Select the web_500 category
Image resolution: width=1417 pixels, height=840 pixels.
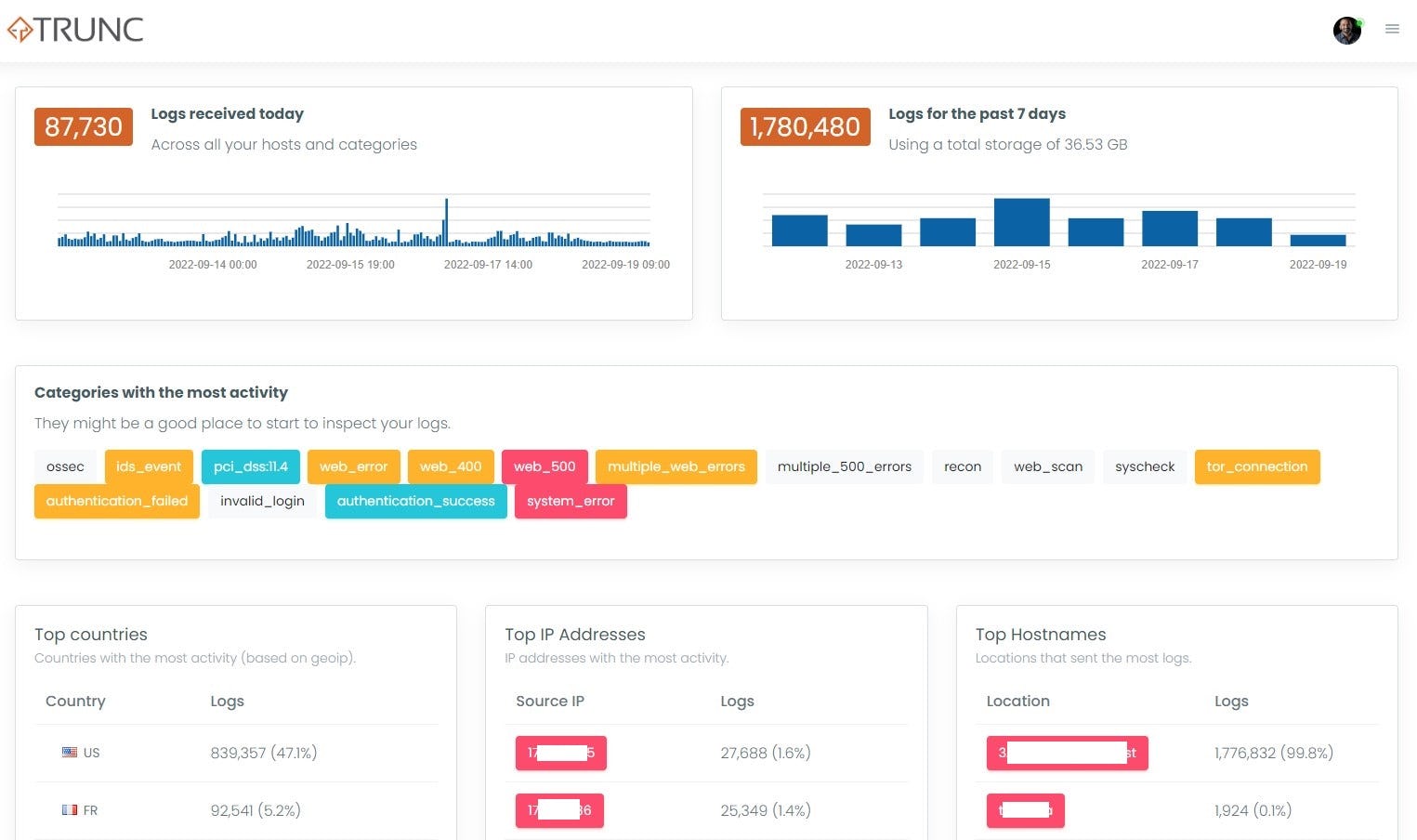(544, 466)
